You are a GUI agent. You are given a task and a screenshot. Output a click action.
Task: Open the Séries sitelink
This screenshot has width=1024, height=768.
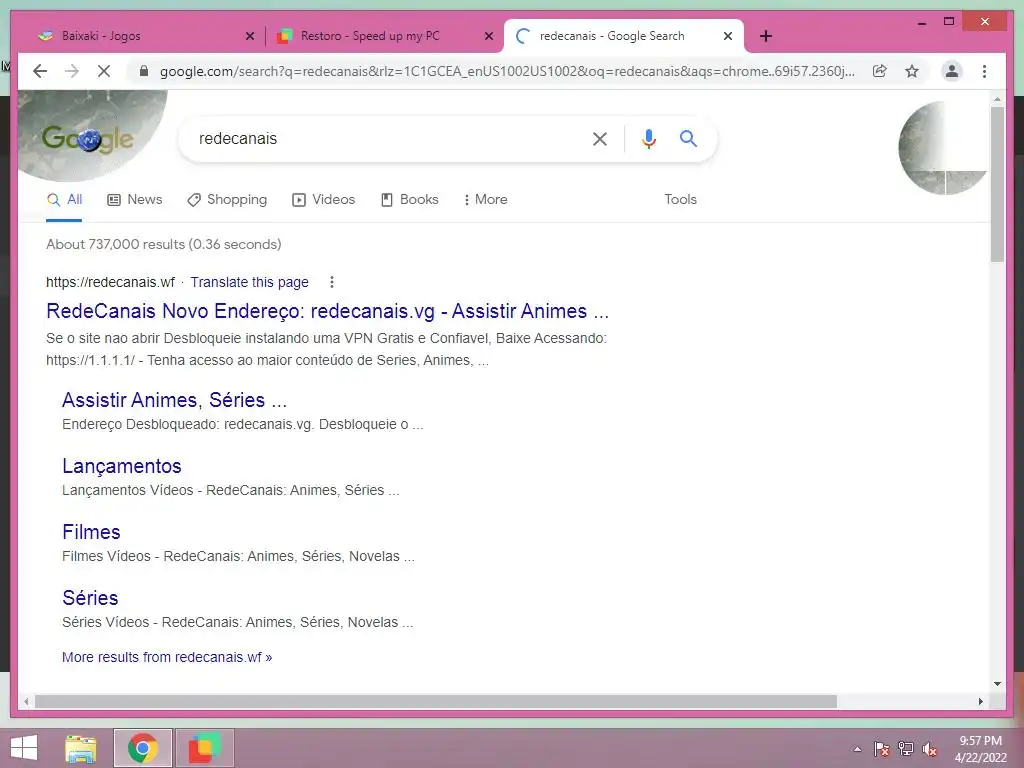pos(90,598)
